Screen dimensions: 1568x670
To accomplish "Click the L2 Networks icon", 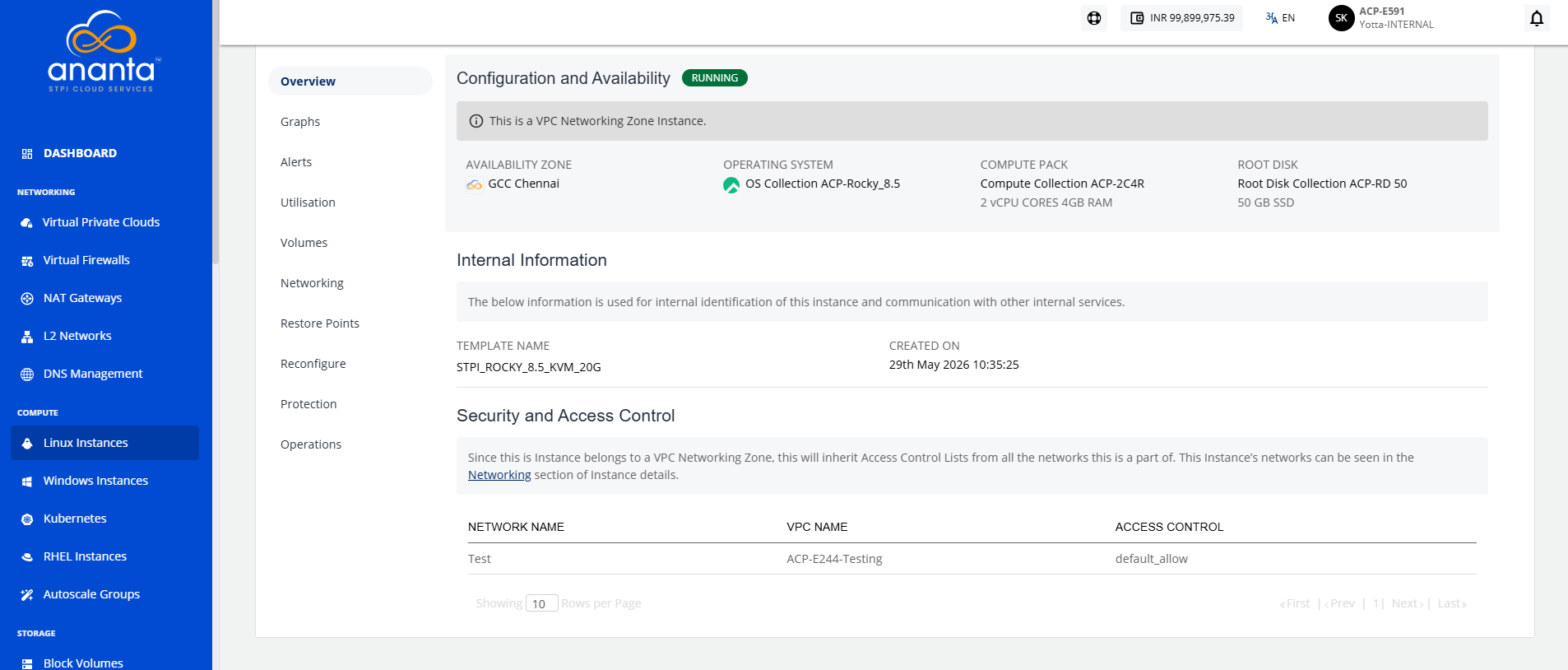I will point(27,337).
